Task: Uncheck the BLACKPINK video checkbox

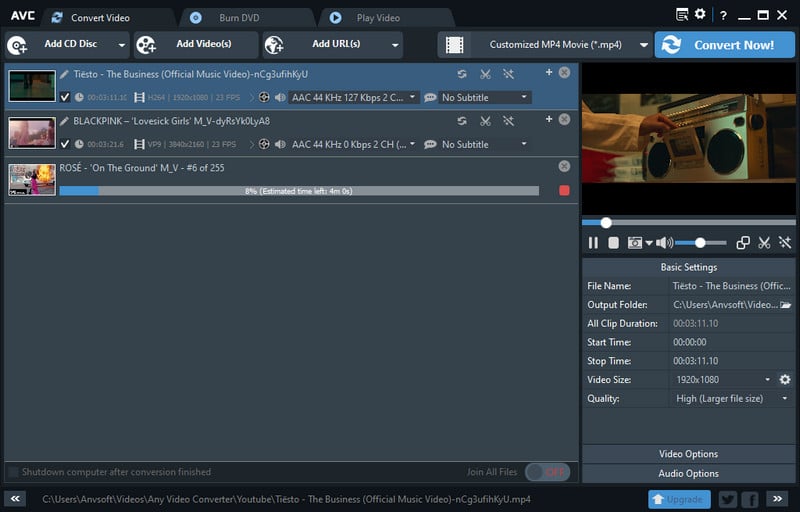Action: click(x=65, y=144)
